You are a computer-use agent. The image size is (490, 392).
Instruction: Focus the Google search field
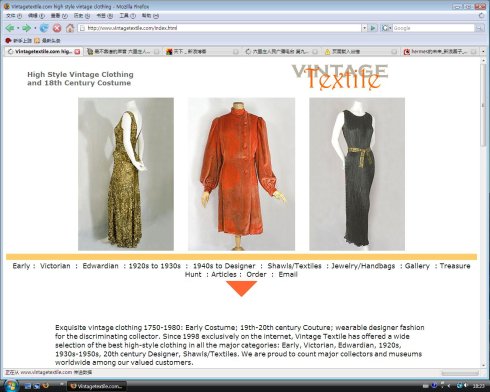(433, 28)
